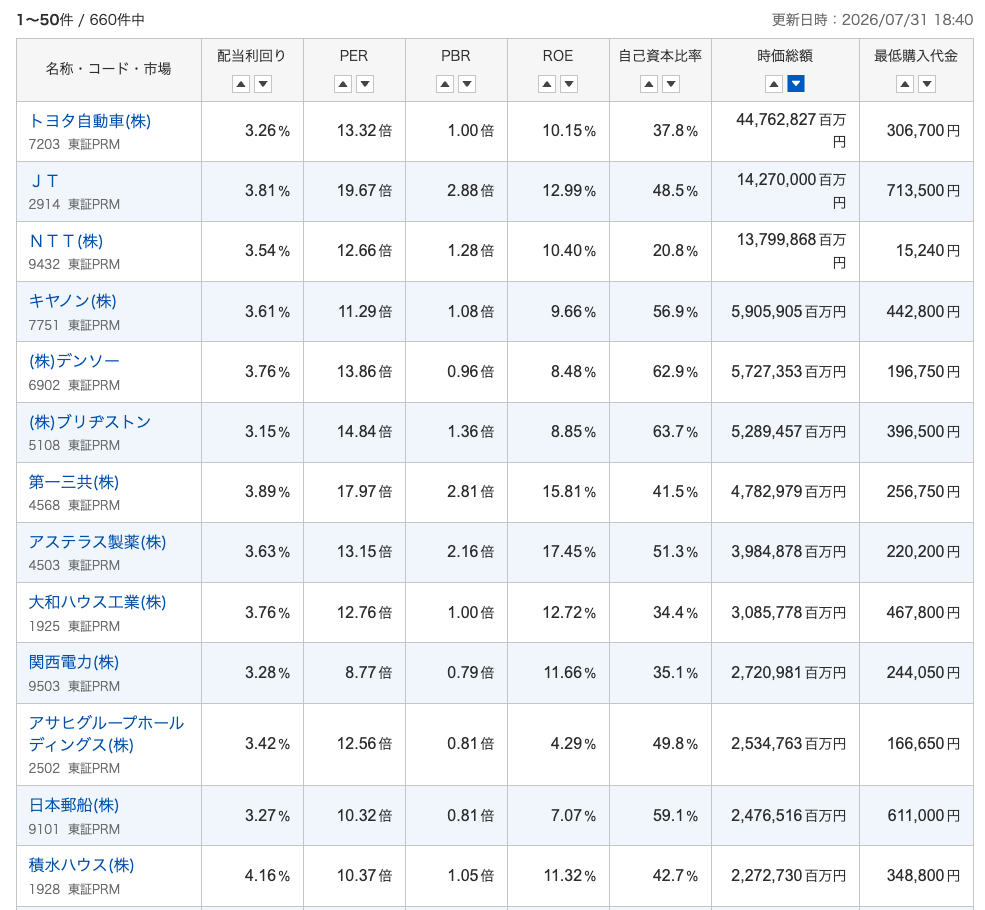
Task: Sort ROE column descending
Action: (x=569, y=84)
